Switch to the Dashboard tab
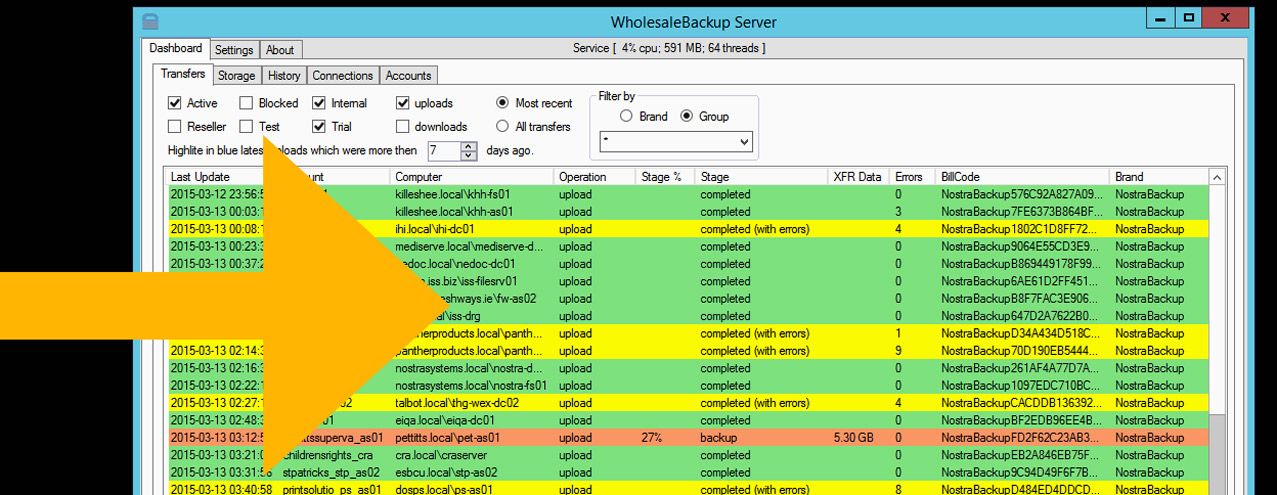This screenshot has width=1277, height=495. pyautogui.click(x=176, y=48)
